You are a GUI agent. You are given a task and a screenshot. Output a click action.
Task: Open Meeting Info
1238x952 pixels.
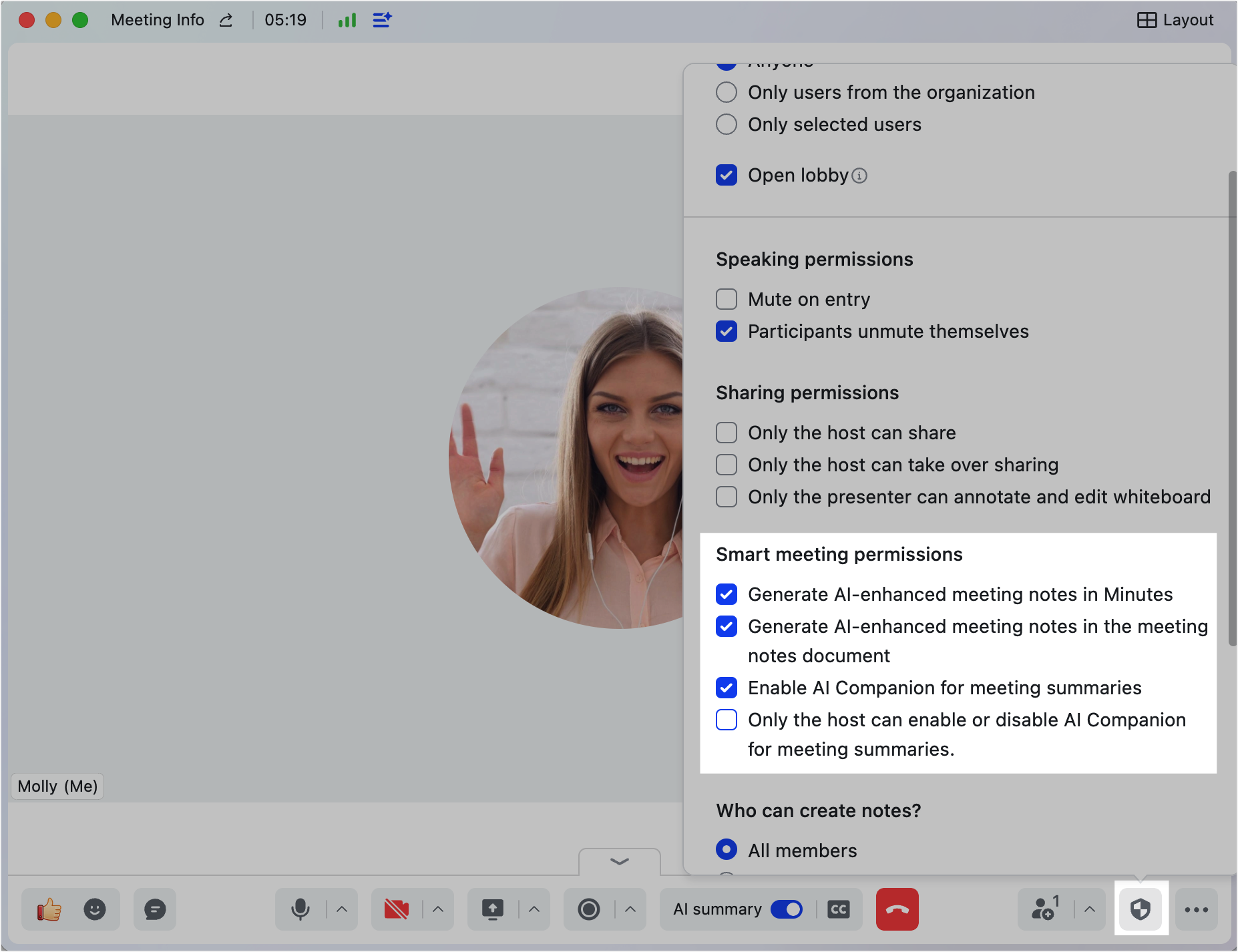pos(158,19)
